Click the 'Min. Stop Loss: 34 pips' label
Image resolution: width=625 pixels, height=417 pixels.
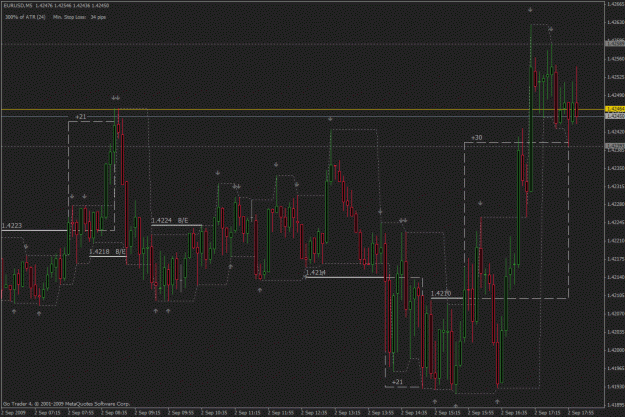tap(79, 17)
